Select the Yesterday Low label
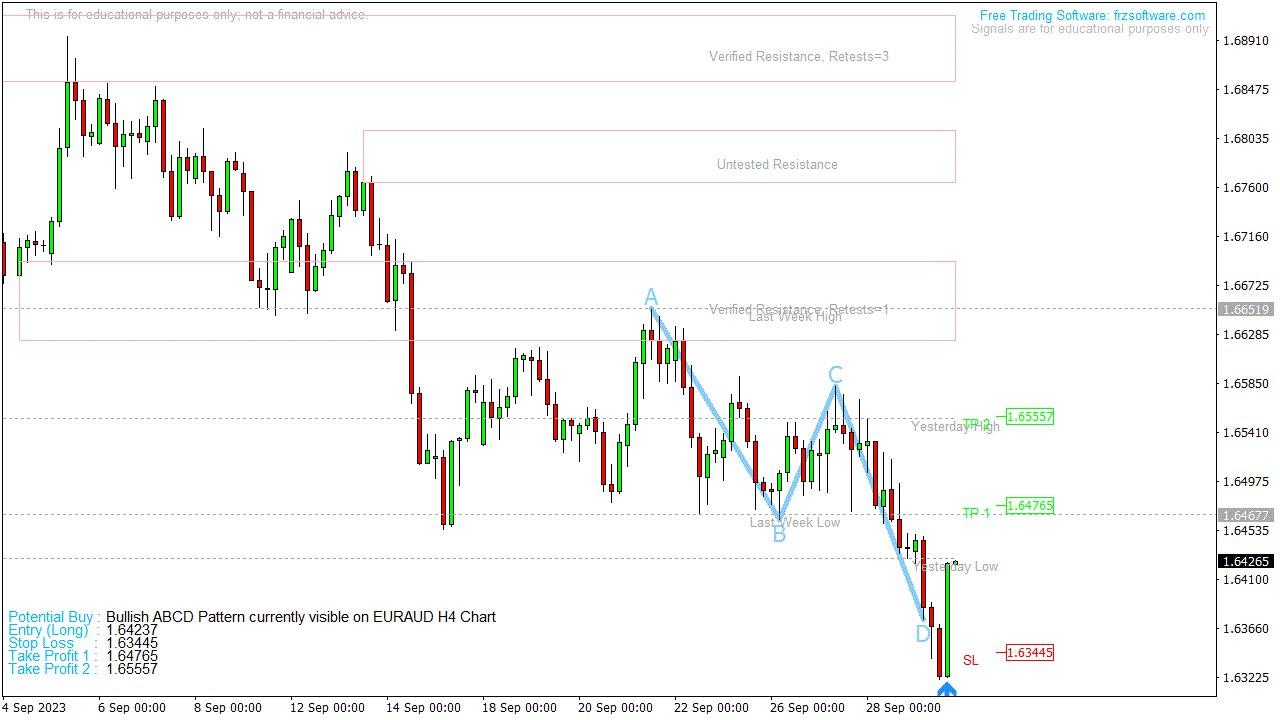The image size is (1280, 720). 956,567
